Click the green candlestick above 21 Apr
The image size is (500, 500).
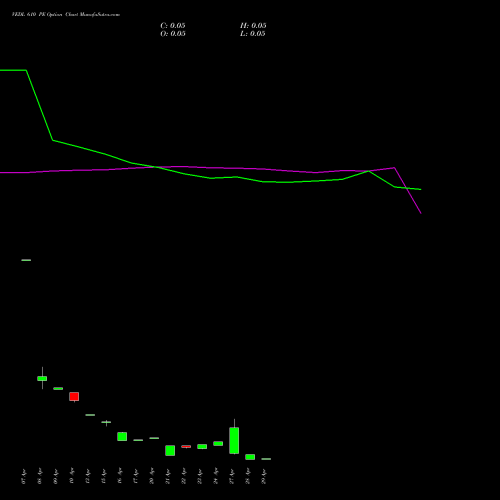tap(170, 450)
